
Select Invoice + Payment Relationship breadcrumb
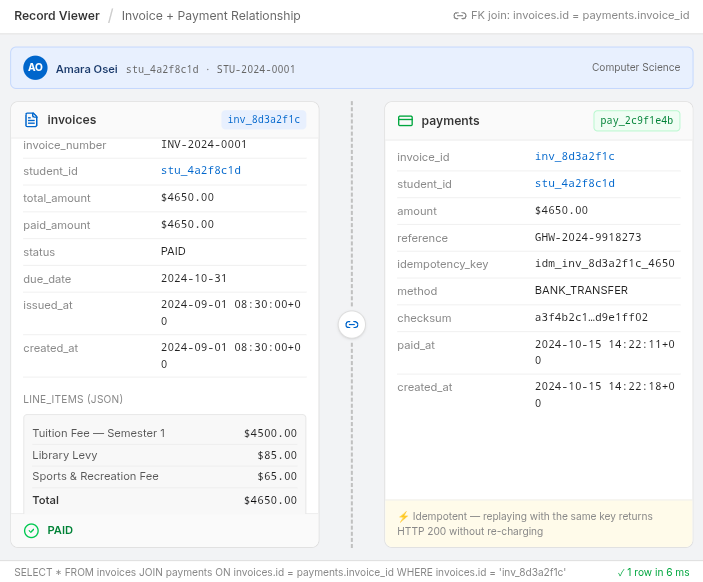tap(211, 16)
